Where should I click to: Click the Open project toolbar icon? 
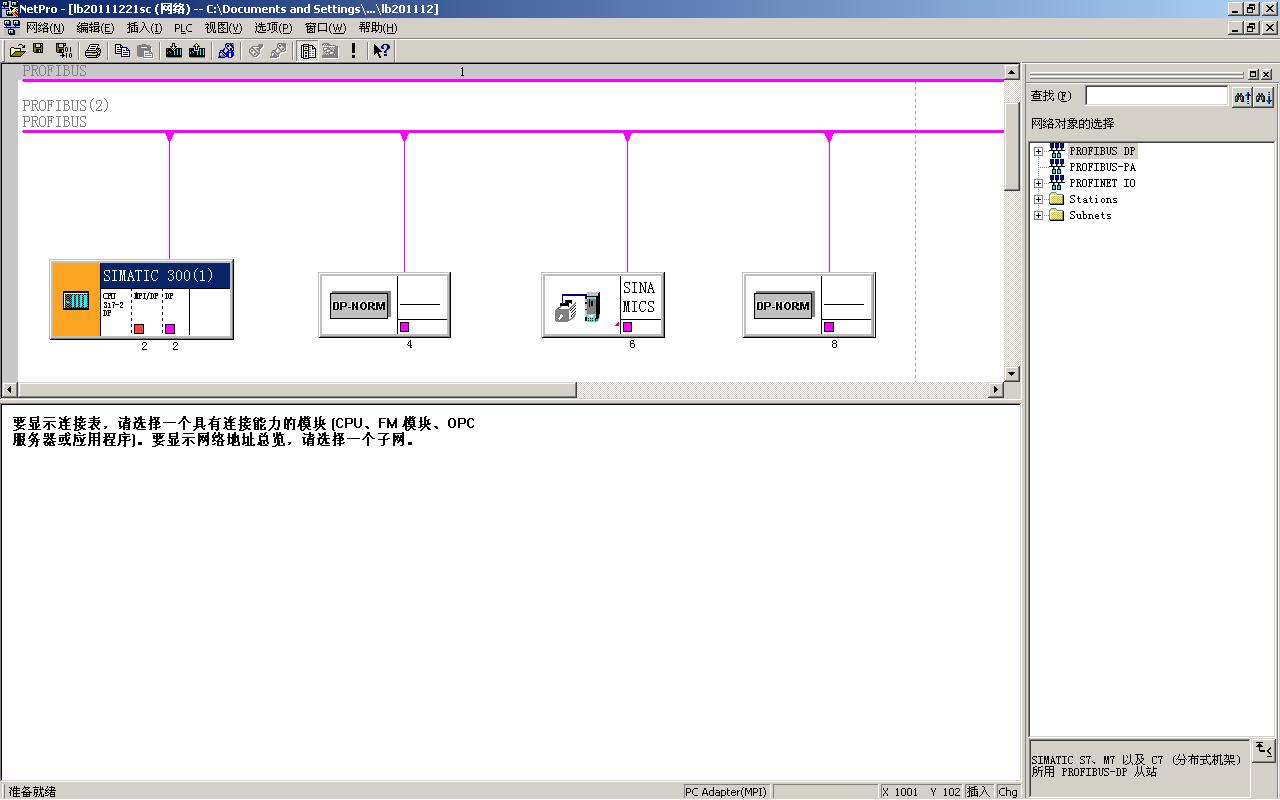(17, 50)
